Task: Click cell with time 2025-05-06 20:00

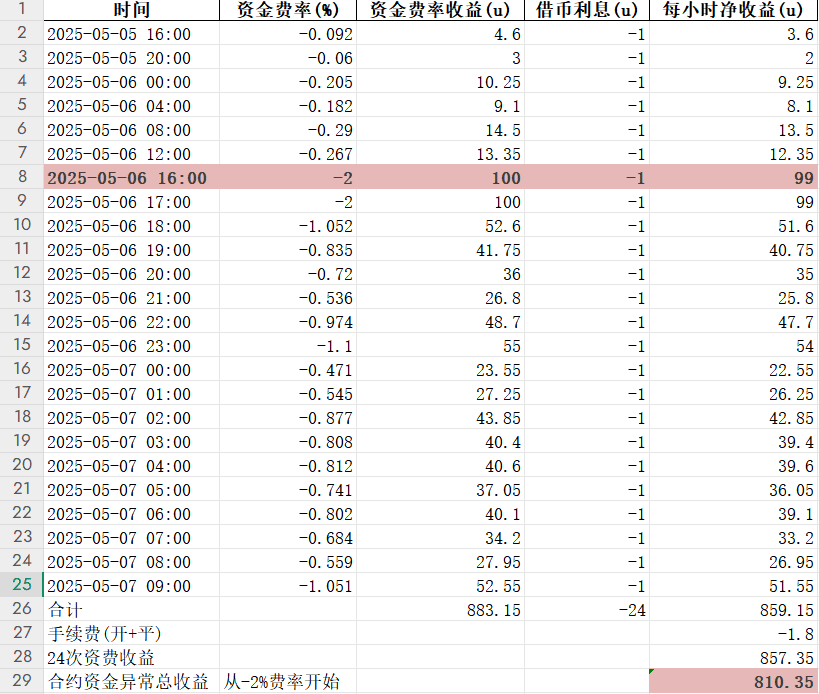Action: click(132, 273)
